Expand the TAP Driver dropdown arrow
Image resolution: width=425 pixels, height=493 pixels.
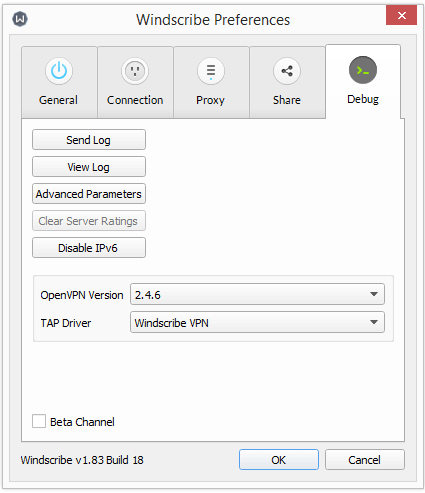[374, 322]
